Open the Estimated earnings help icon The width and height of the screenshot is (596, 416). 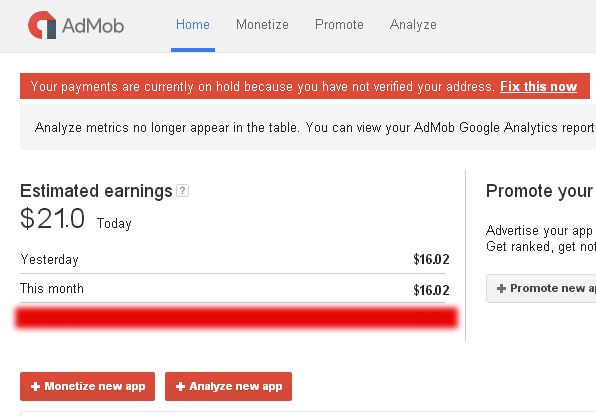[182, 191]
